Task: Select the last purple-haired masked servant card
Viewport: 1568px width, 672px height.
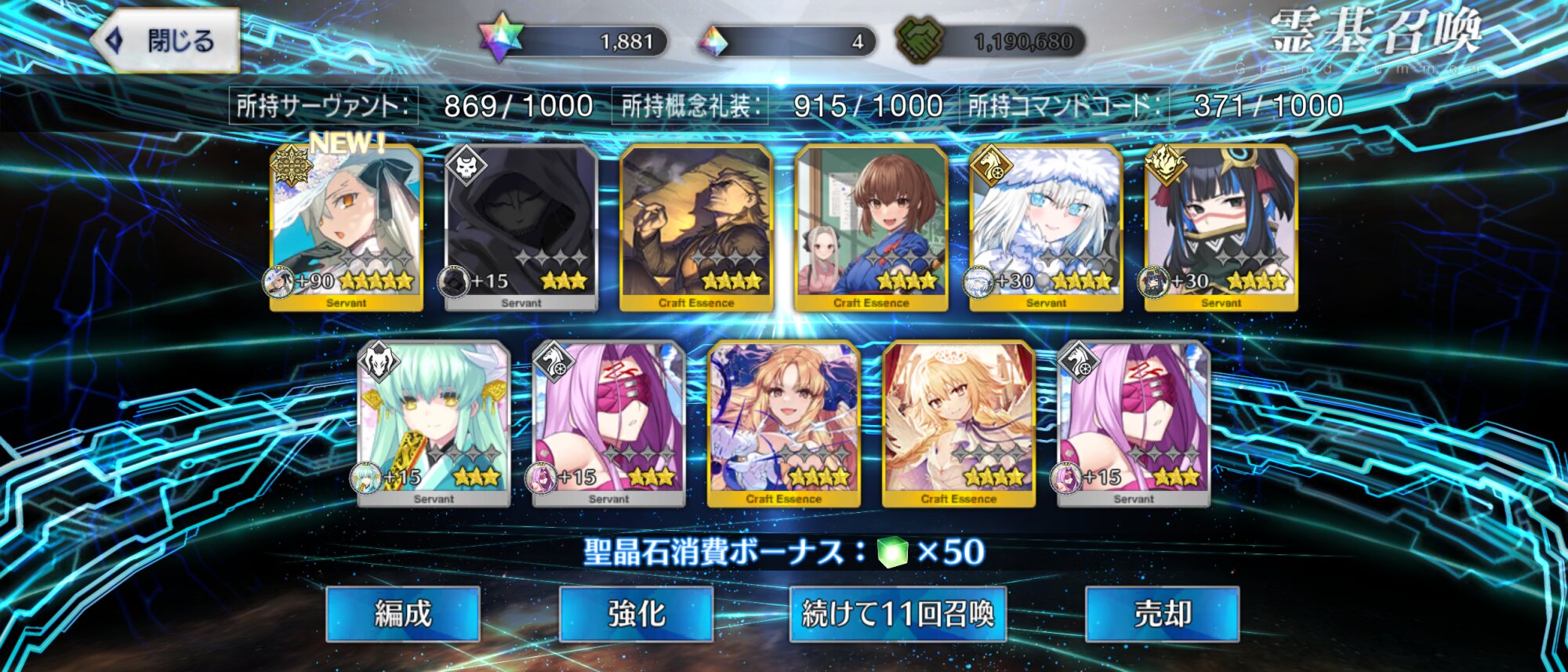Action: tap(1134, 423)
